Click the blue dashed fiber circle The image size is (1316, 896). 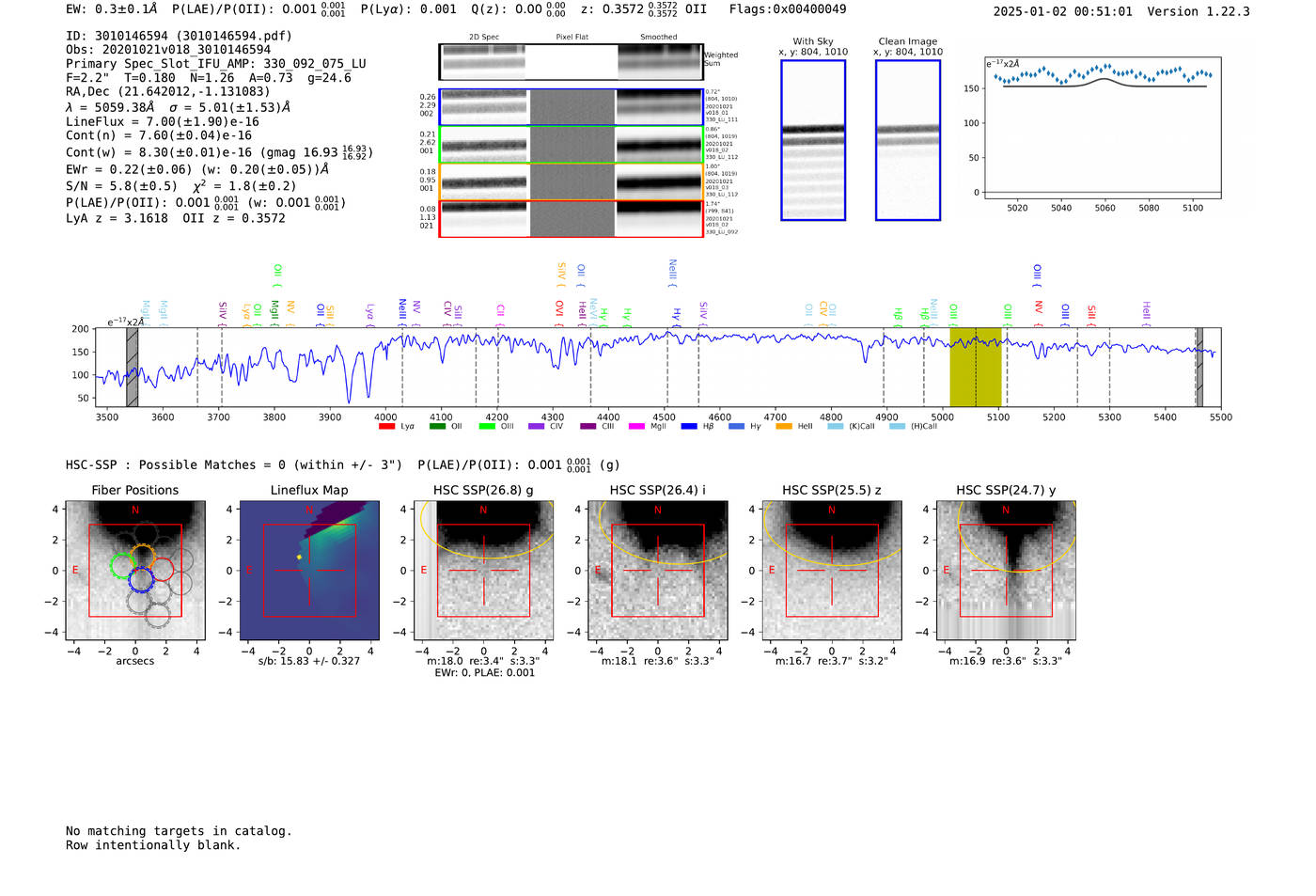click(141, 580)
